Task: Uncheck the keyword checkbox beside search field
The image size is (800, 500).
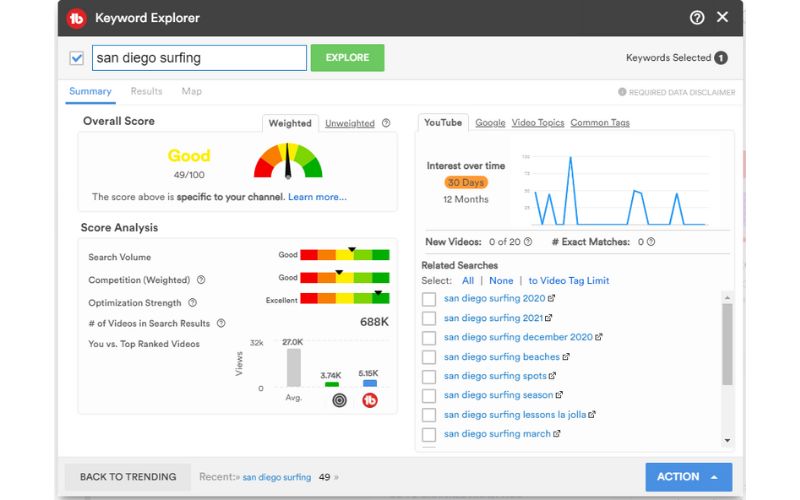Action: [77, 58]
